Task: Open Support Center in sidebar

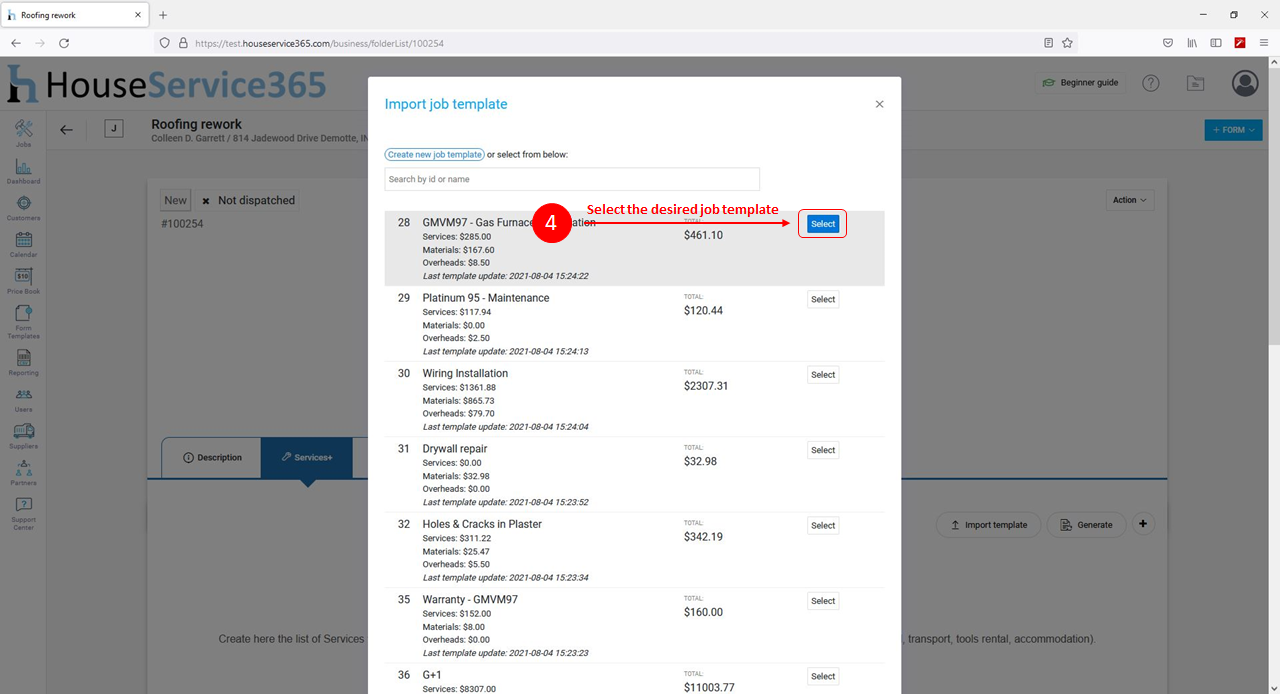Action: click(24, 513)
